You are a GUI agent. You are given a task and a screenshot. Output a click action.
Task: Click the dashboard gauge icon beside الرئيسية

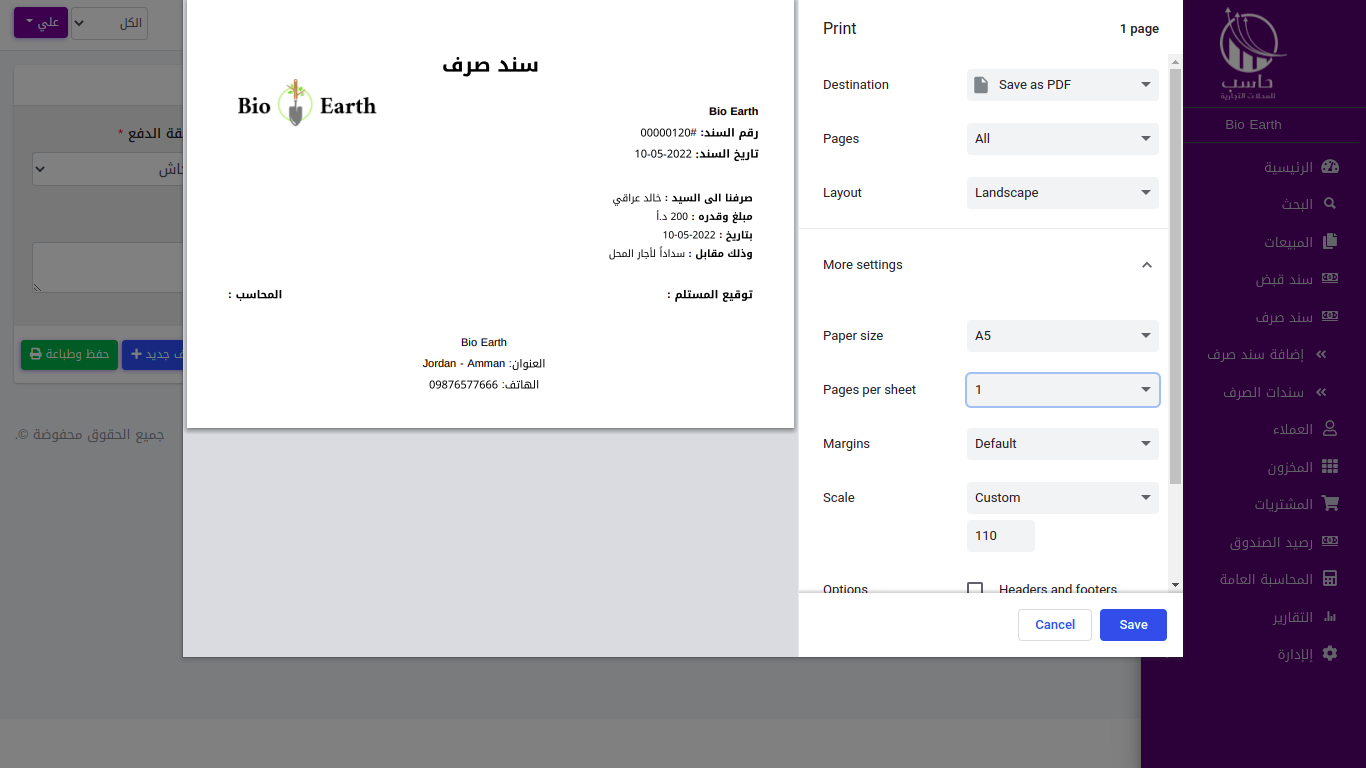[x=1329, y=167]
